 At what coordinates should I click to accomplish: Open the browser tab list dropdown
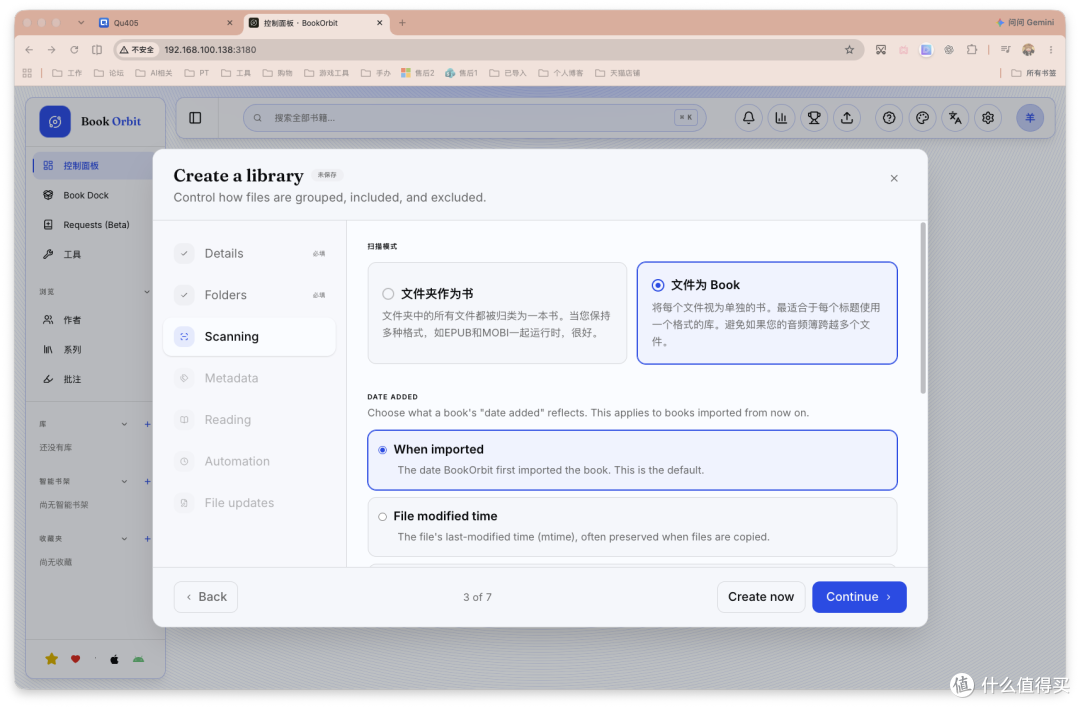[81, 23]
